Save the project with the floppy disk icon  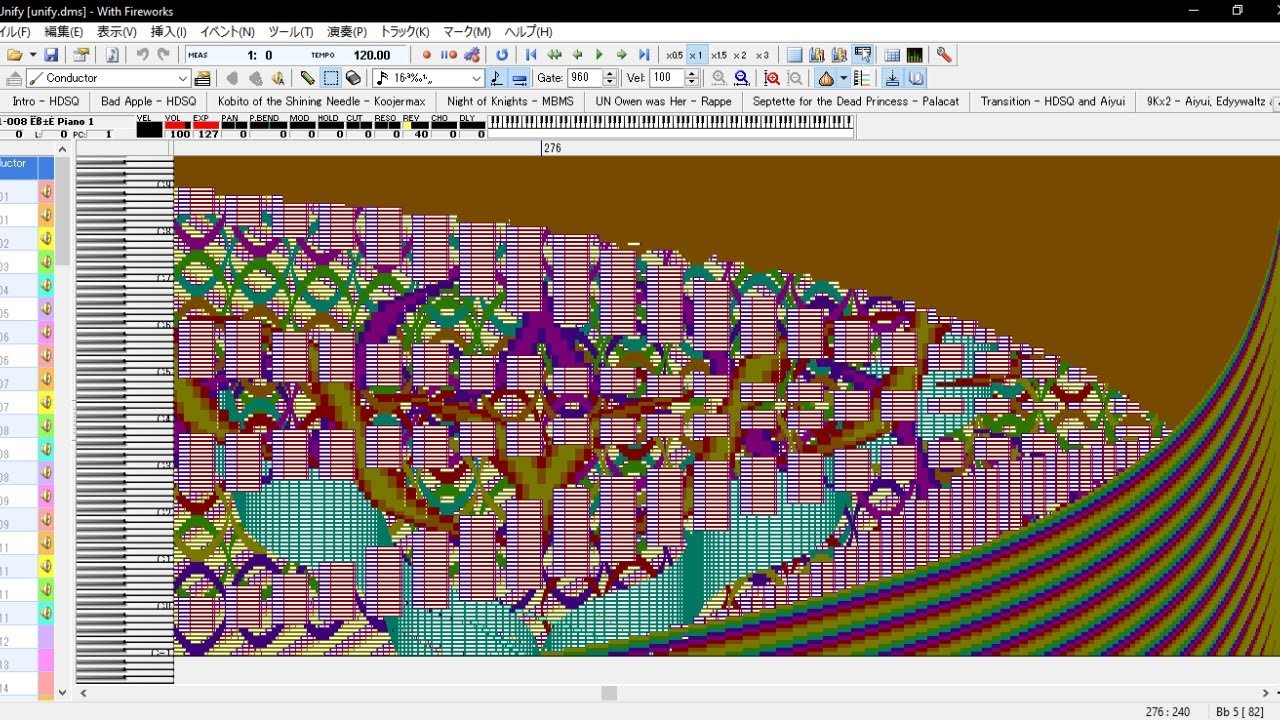coord(51,55)
